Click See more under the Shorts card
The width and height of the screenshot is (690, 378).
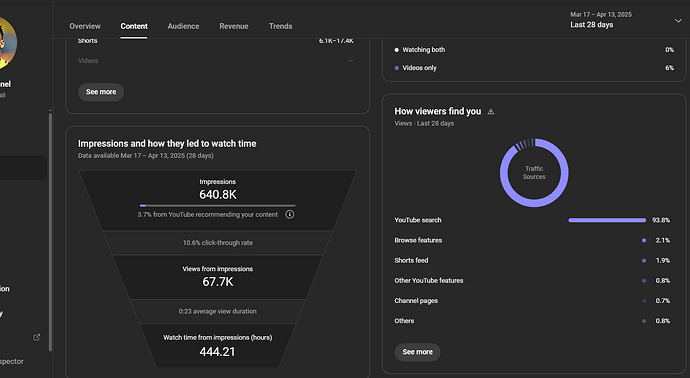101,92
